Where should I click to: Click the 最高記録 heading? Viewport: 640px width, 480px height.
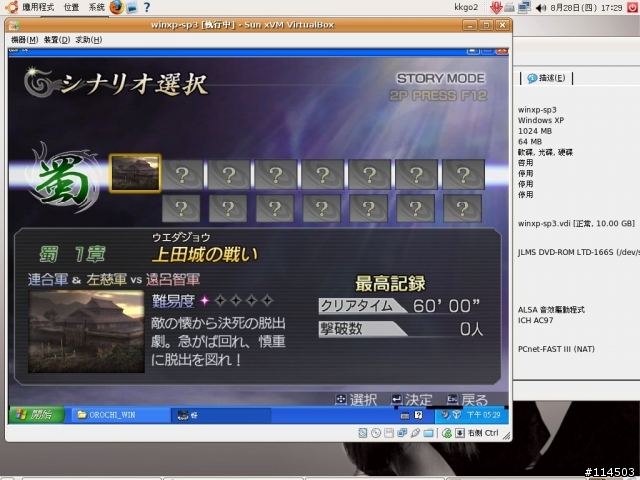tap(390, 283)
